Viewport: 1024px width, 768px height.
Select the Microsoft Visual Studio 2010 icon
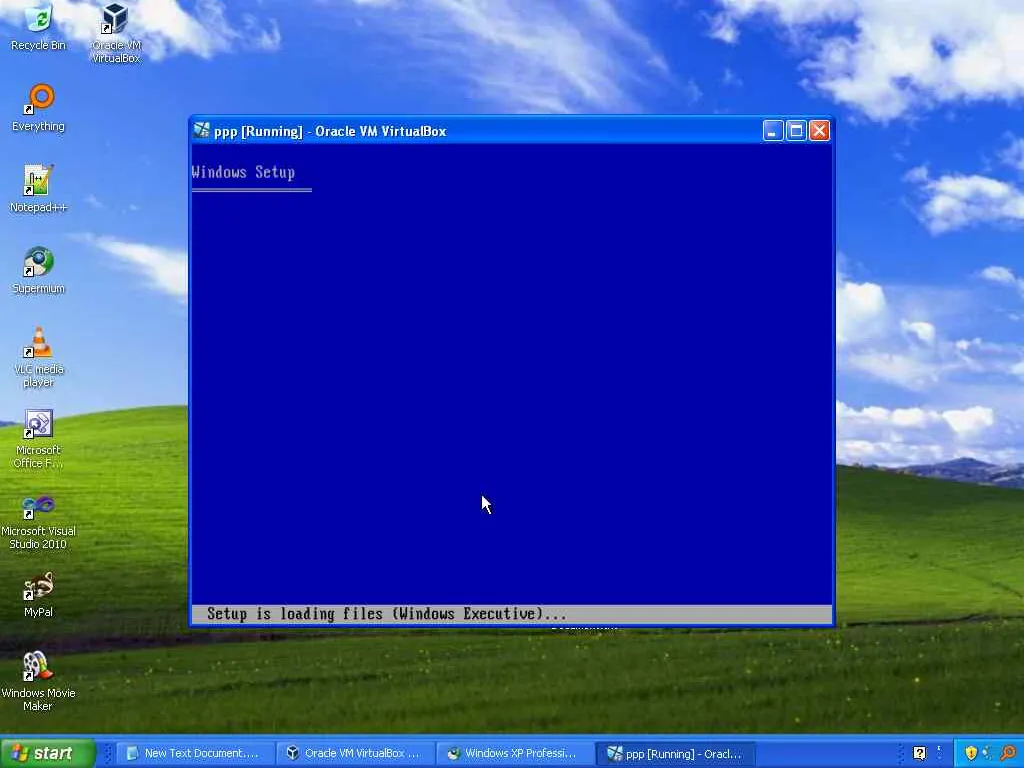tap(38, 522)
